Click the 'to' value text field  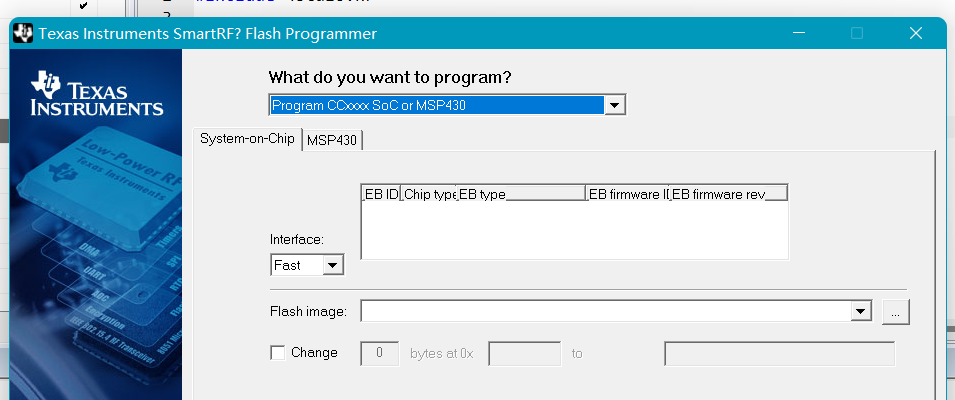pyautogui.click(x=779, y=353)
